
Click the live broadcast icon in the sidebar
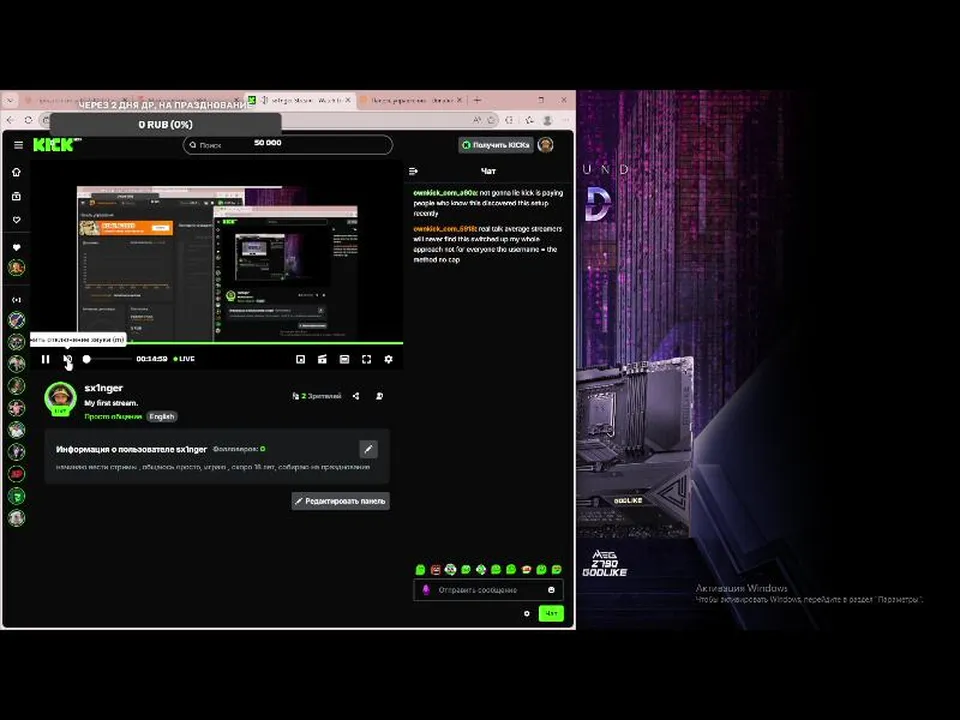(17, 300)
